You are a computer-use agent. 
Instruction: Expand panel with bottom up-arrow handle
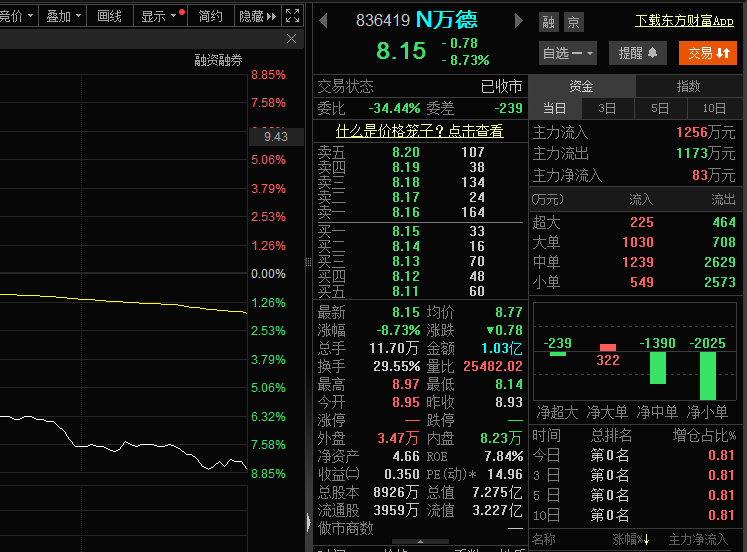(420, 542)
